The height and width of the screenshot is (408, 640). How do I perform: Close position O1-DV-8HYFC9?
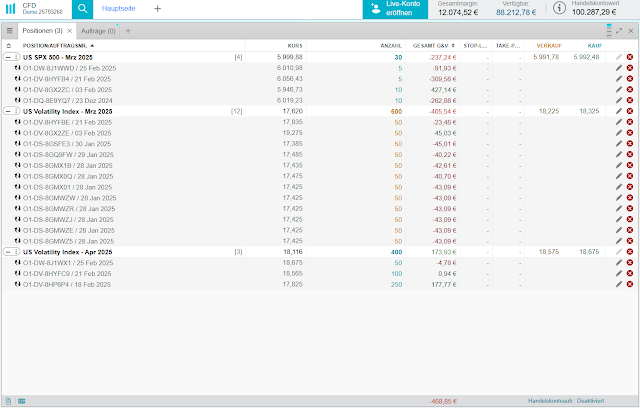(x=630, y=273)
